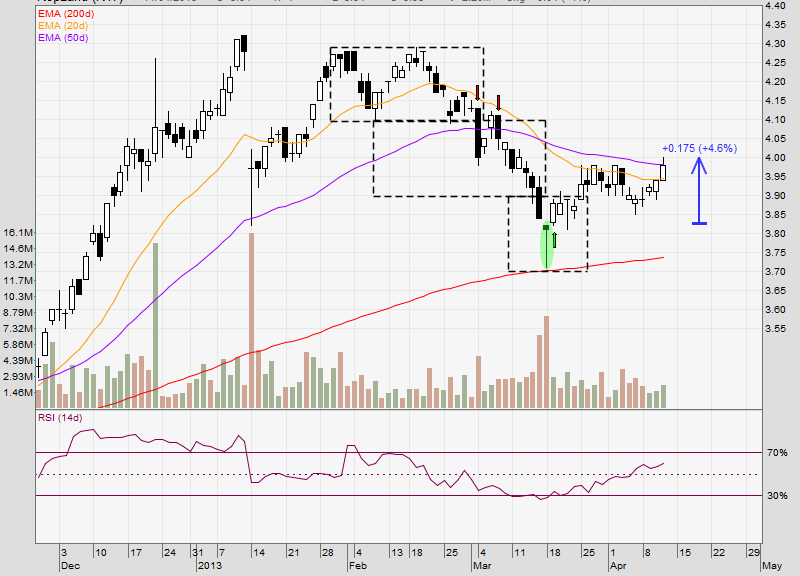Click the +0.175 (+4.6%) gain label
The image size is (800, 576).
pos(699,148)
